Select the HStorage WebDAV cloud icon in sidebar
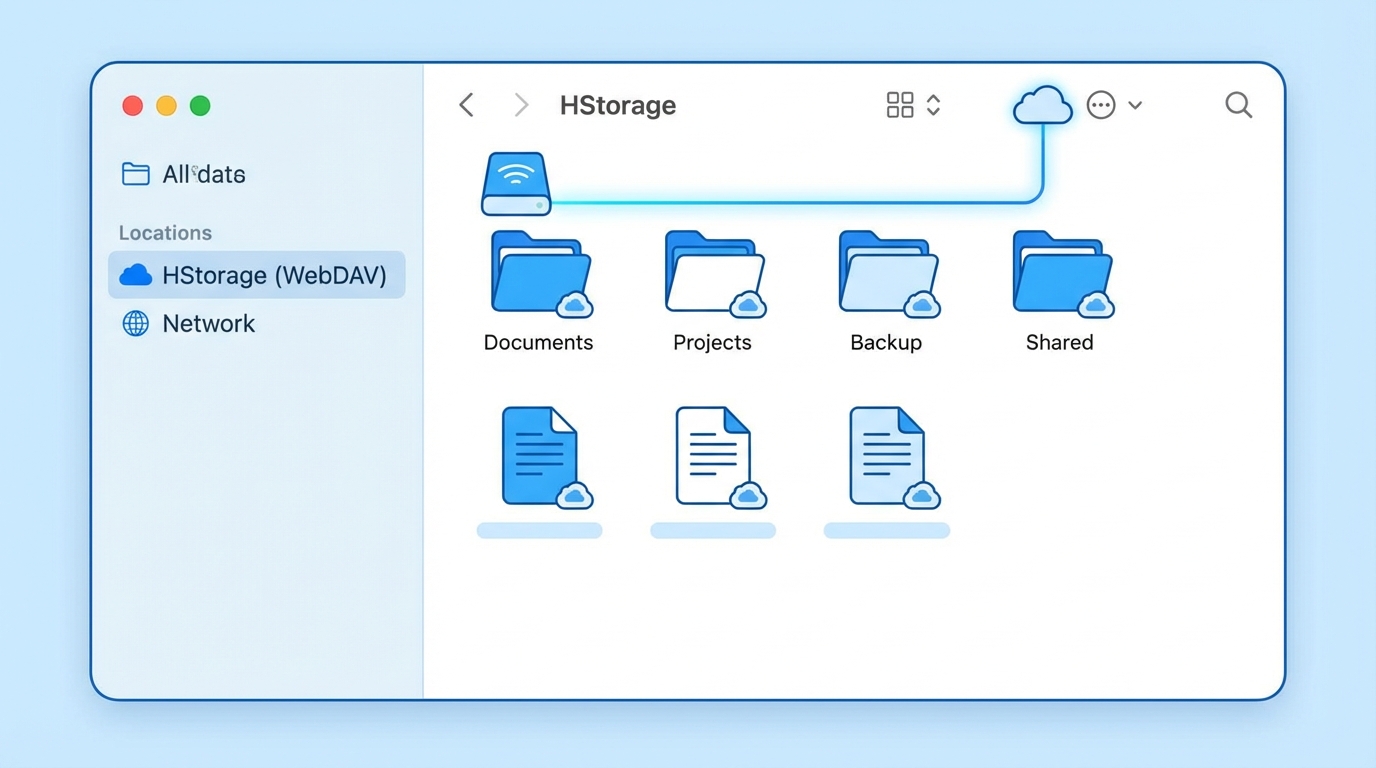Viewport: 1376px width, 768px height. (135, 275)
